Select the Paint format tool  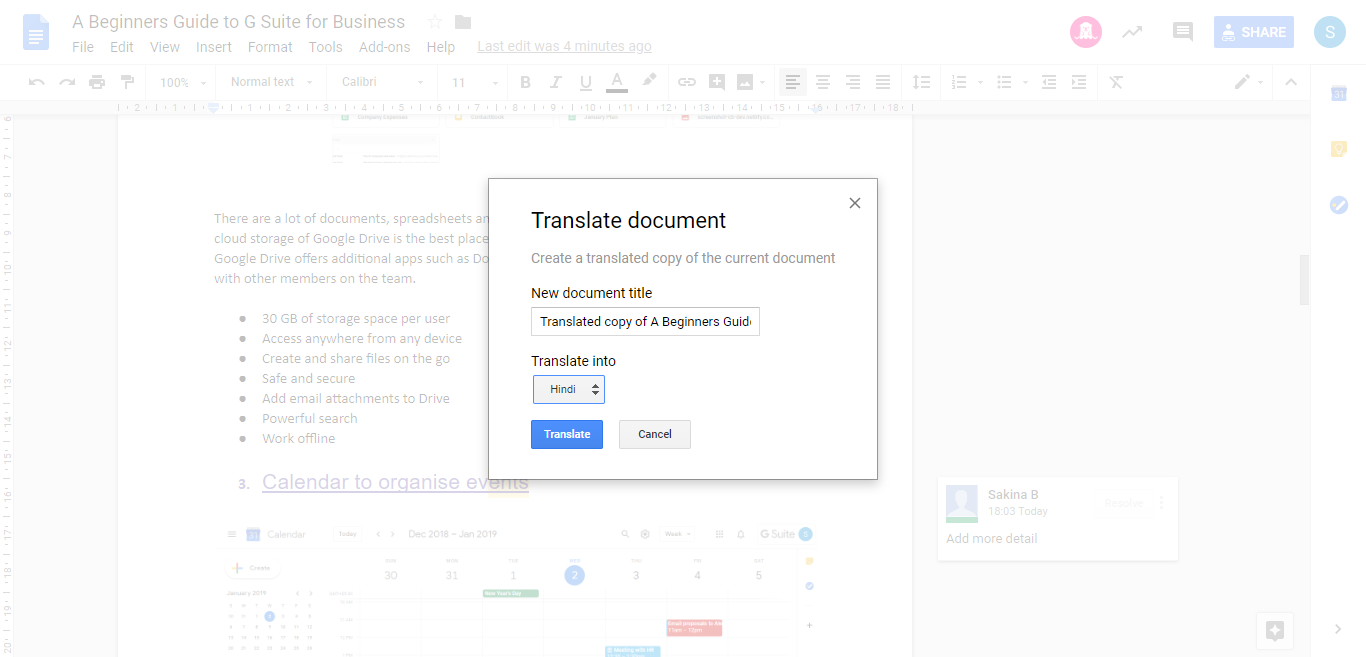[x=127, y=82]
